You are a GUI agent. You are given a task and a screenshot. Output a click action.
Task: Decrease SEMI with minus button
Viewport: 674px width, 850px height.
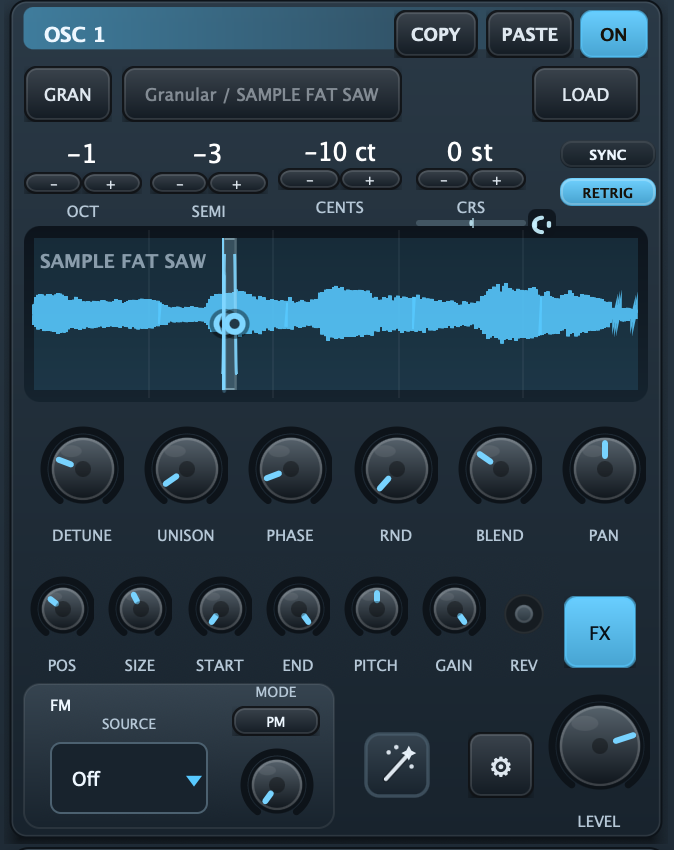[179, 184]
